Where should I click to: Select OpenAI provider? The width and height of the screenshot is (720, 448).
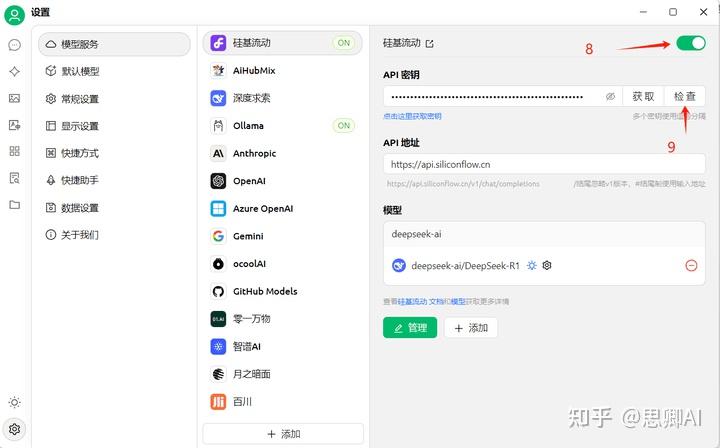tap(282, 181)
